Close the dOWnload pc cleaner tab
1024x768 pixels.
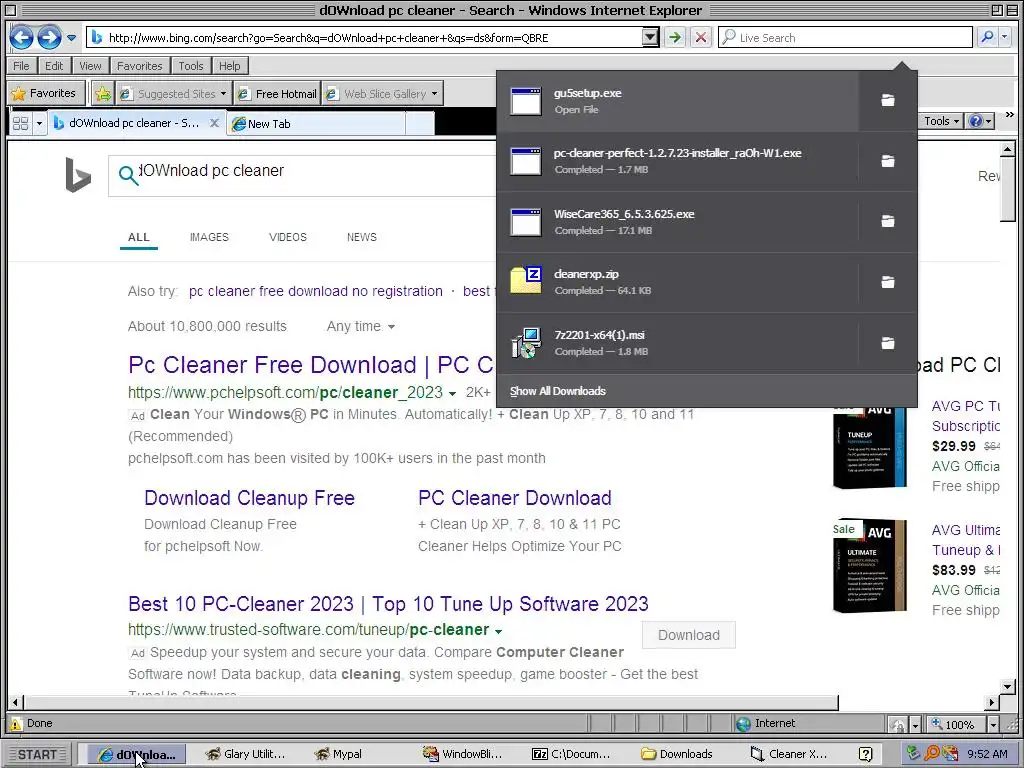pyautogui.click(x=214, y=123)
